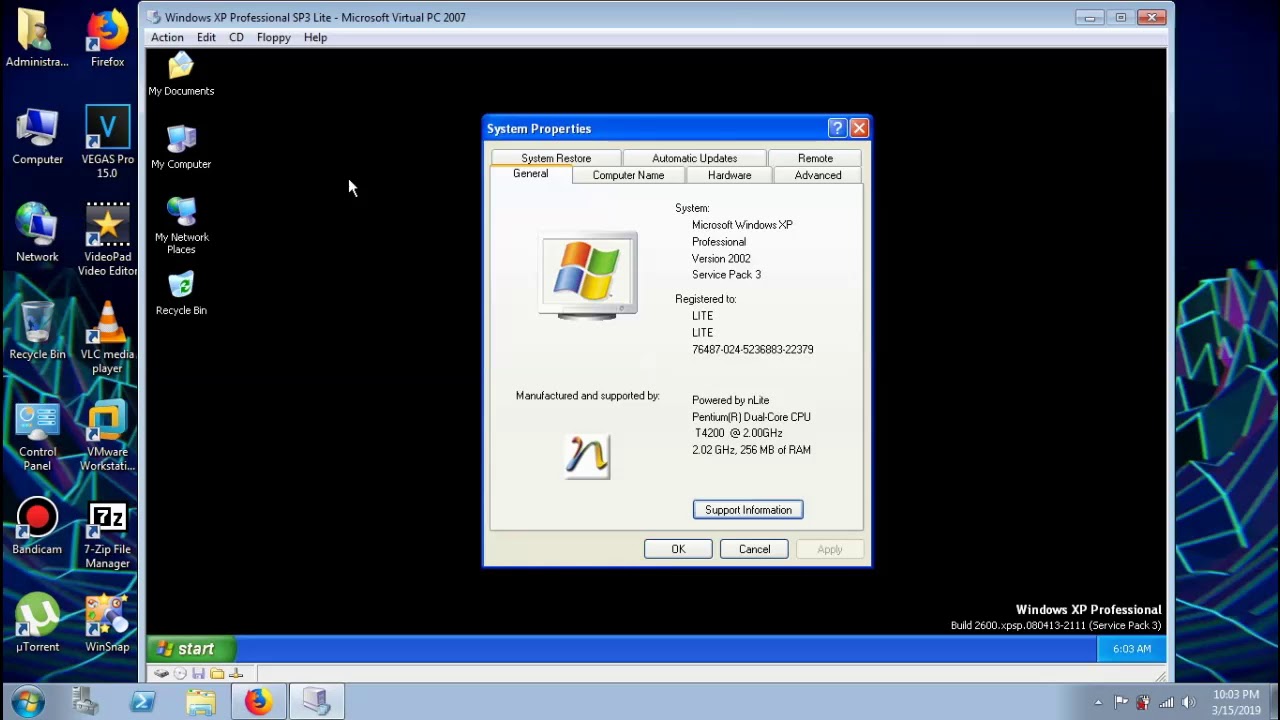Select the VMware Workstation shortcut

click(107, 435)
